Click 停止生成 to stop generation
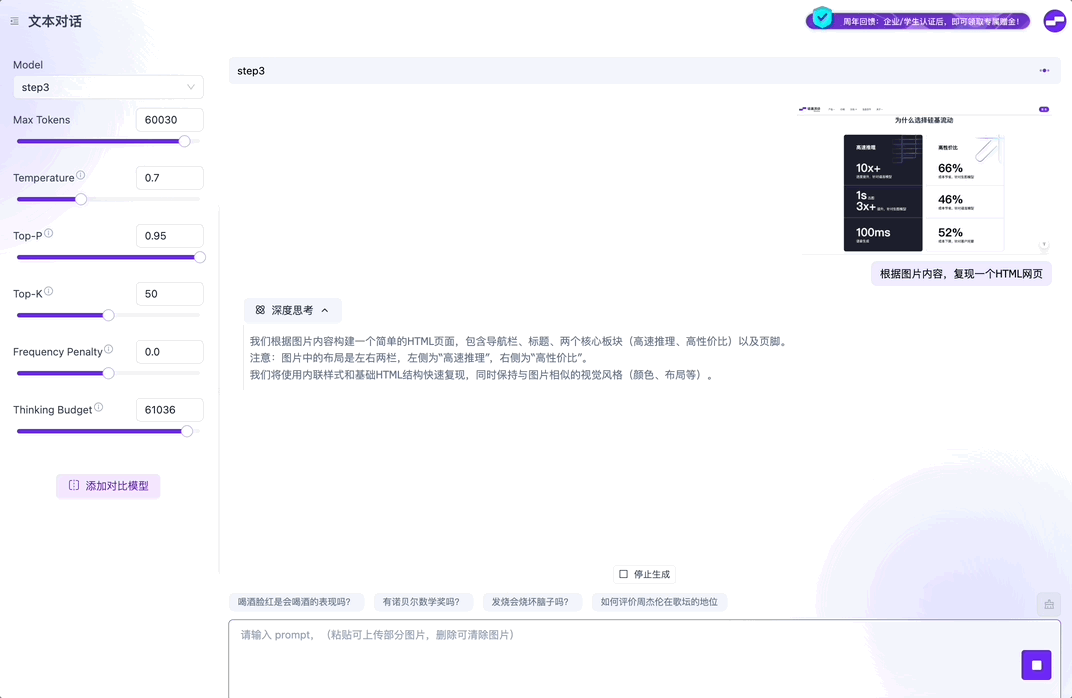 pos(644,574)
